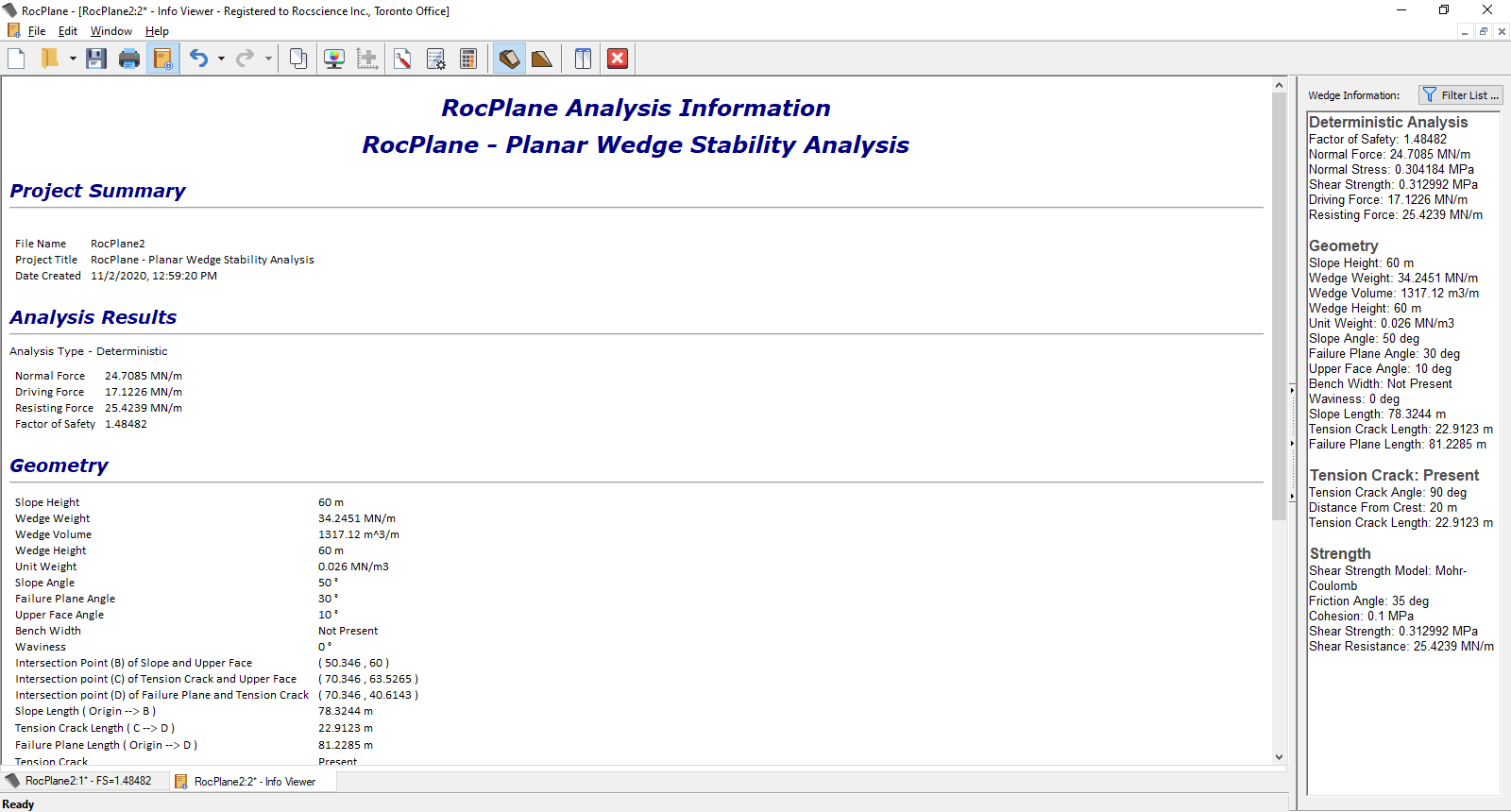Open the Window menu

click(x=111, y=31)
